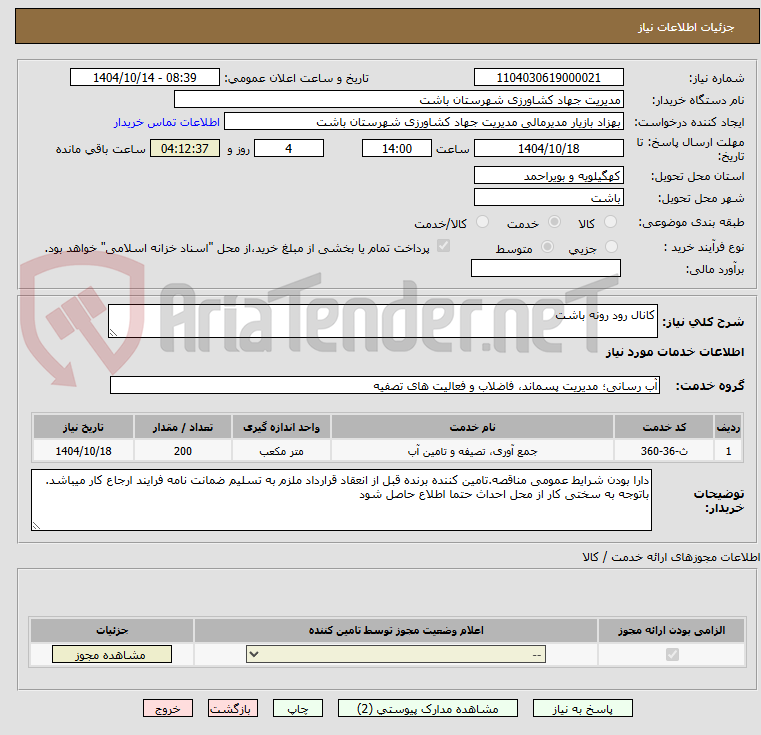Click the days remaining field showing 4
Screen dimensions: 761x735
(289, 148)
